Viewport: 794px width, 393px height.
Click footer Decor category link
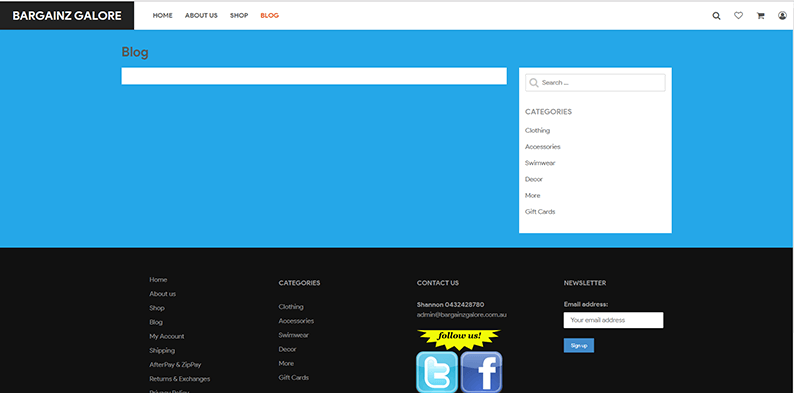pyautogui.click(x=288, y=349)
